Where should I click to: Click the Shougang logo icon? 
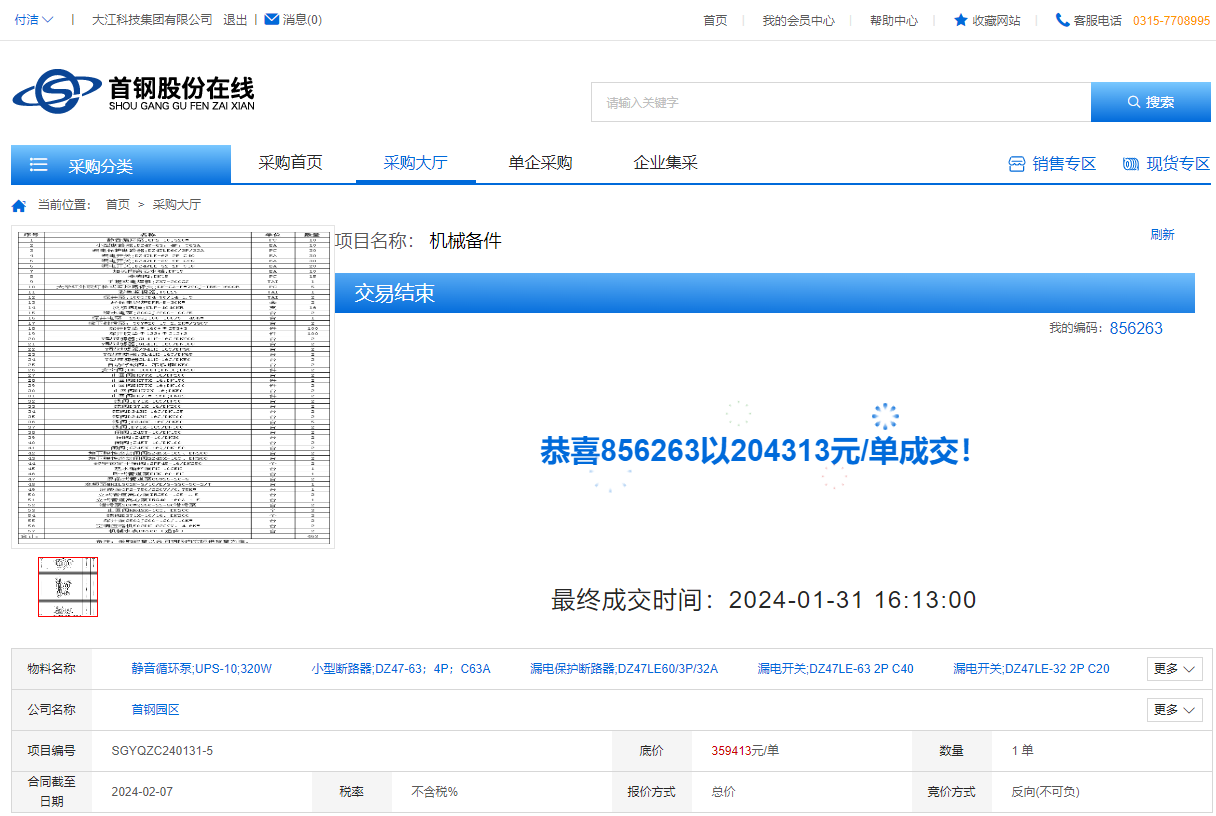[57, 92]
